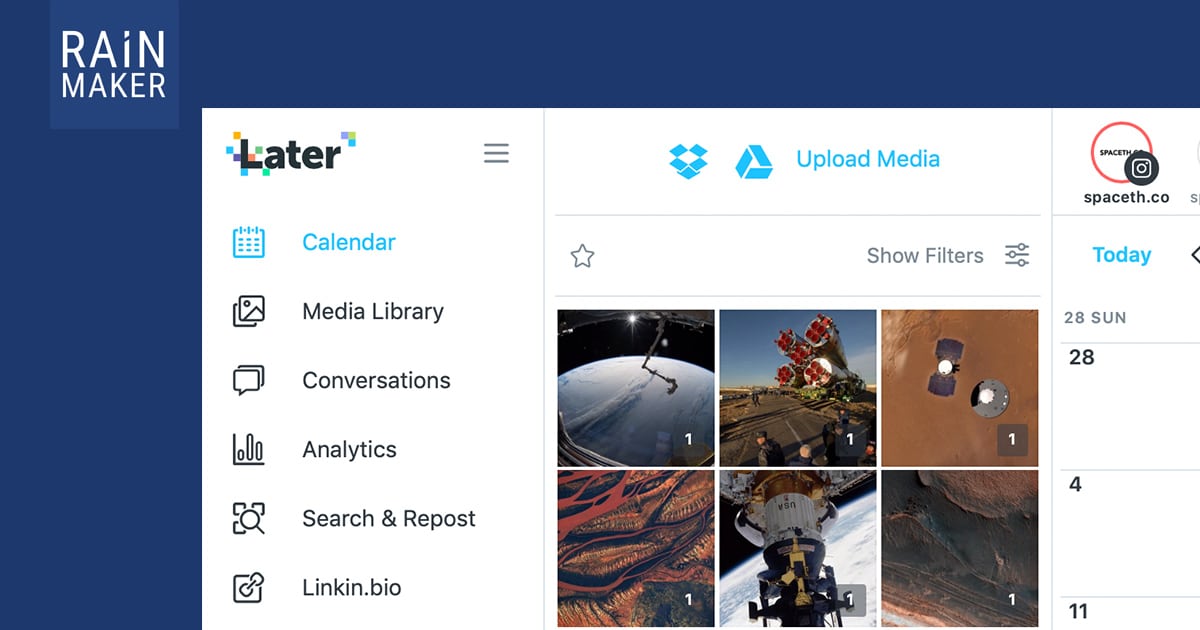
Task: Click the Search & Repost icon
Action: (248, 518)
